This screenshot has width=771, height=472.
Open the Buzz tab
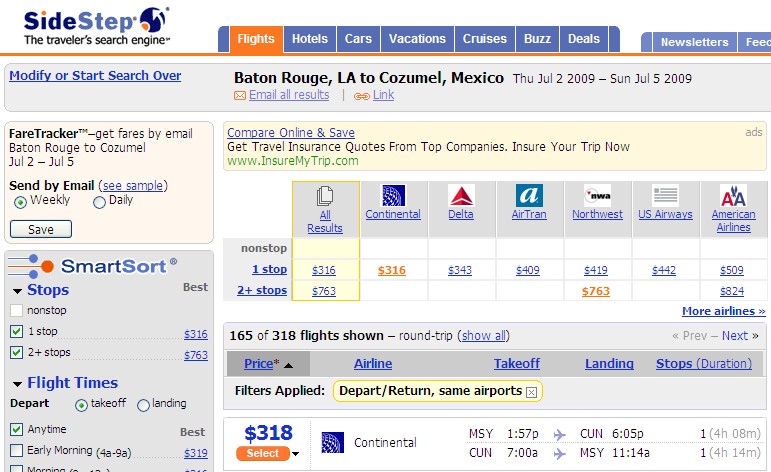(537, 39)
